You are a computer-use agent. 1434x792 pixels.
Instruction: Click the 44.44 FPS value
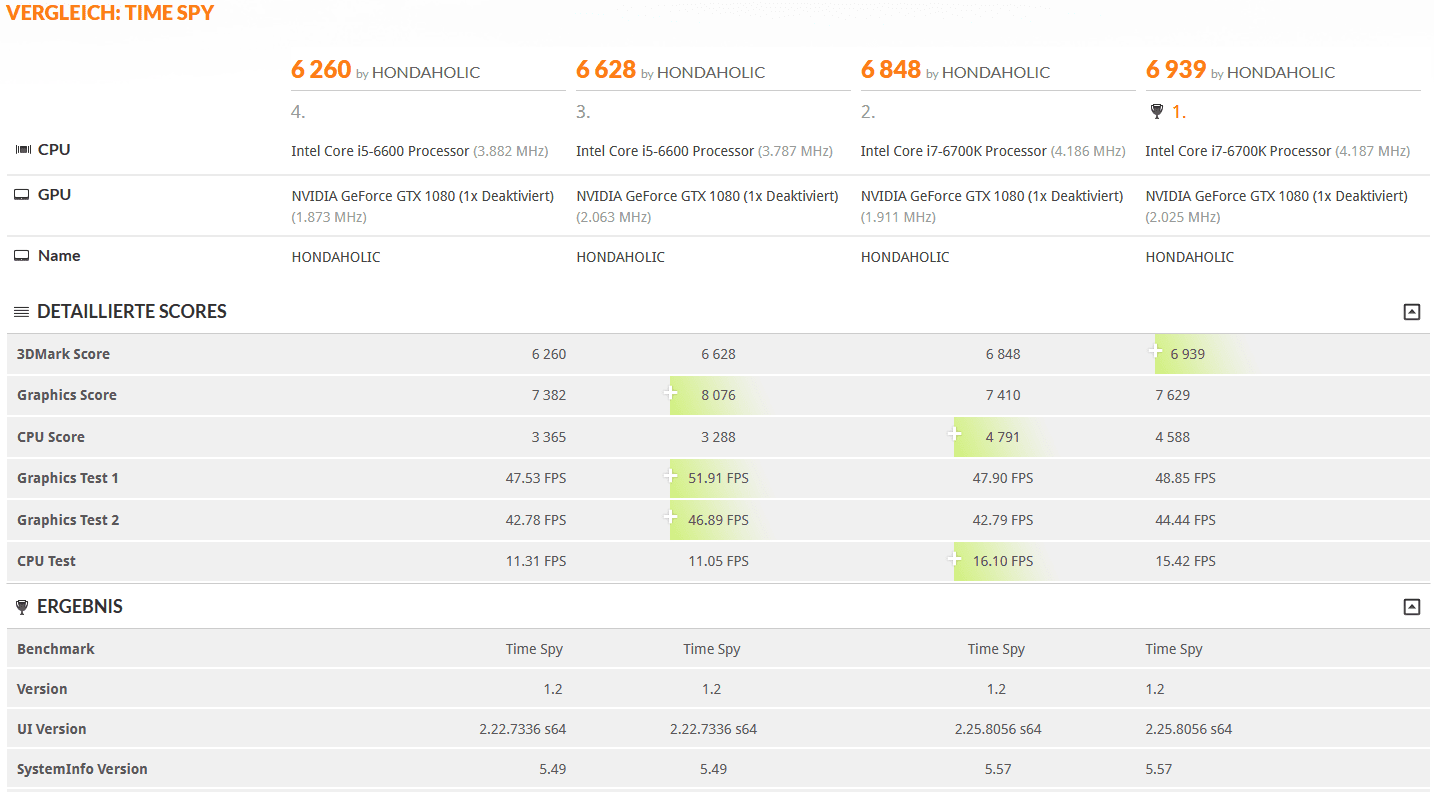1186,520
